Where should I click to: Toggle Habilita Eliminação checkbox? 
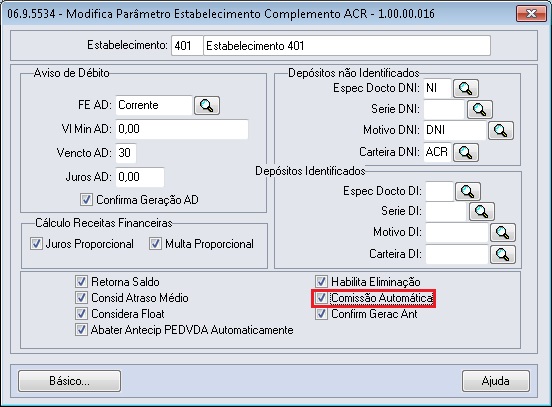pyautogui.click(x=321, y=282)
